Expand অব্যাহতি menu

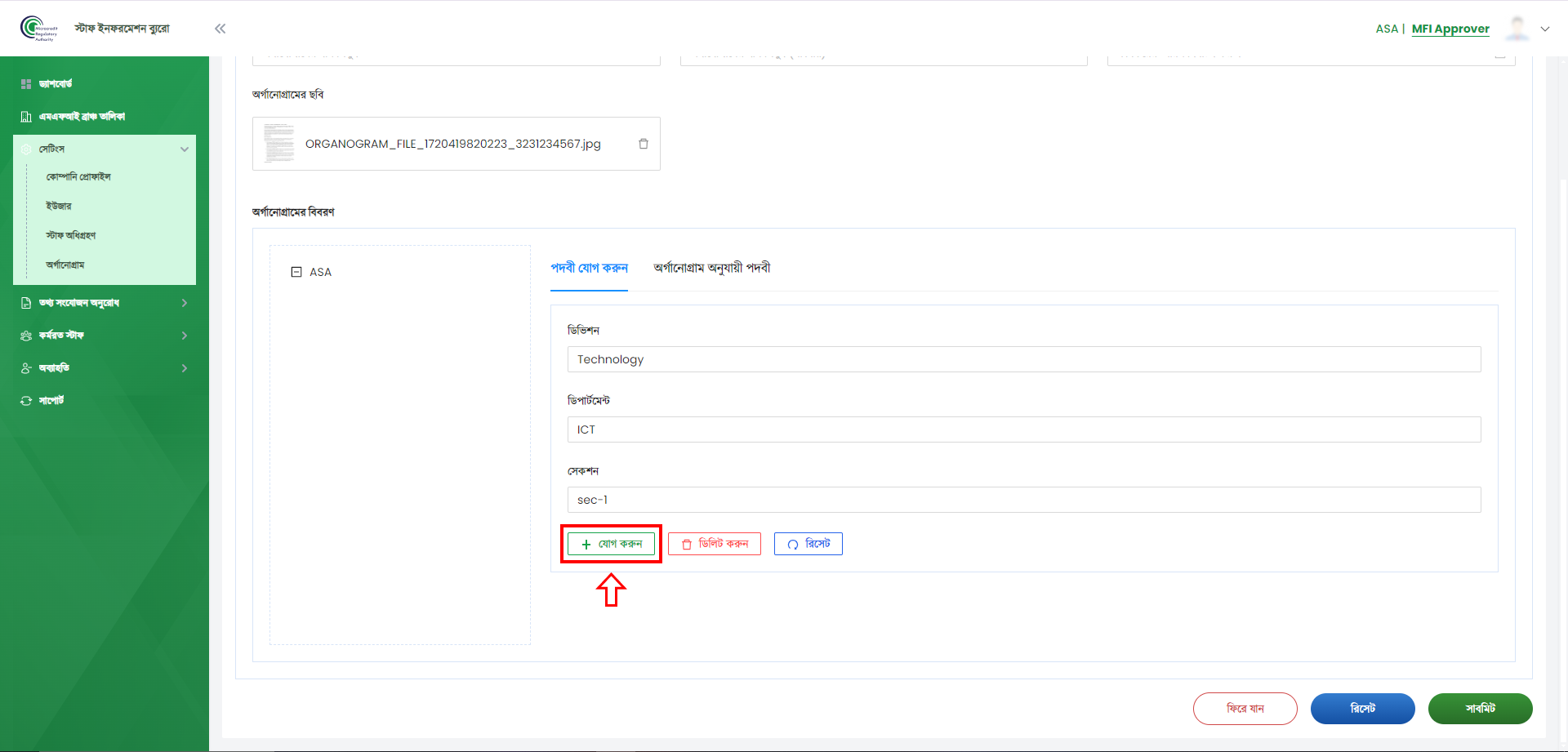point(105,368)
